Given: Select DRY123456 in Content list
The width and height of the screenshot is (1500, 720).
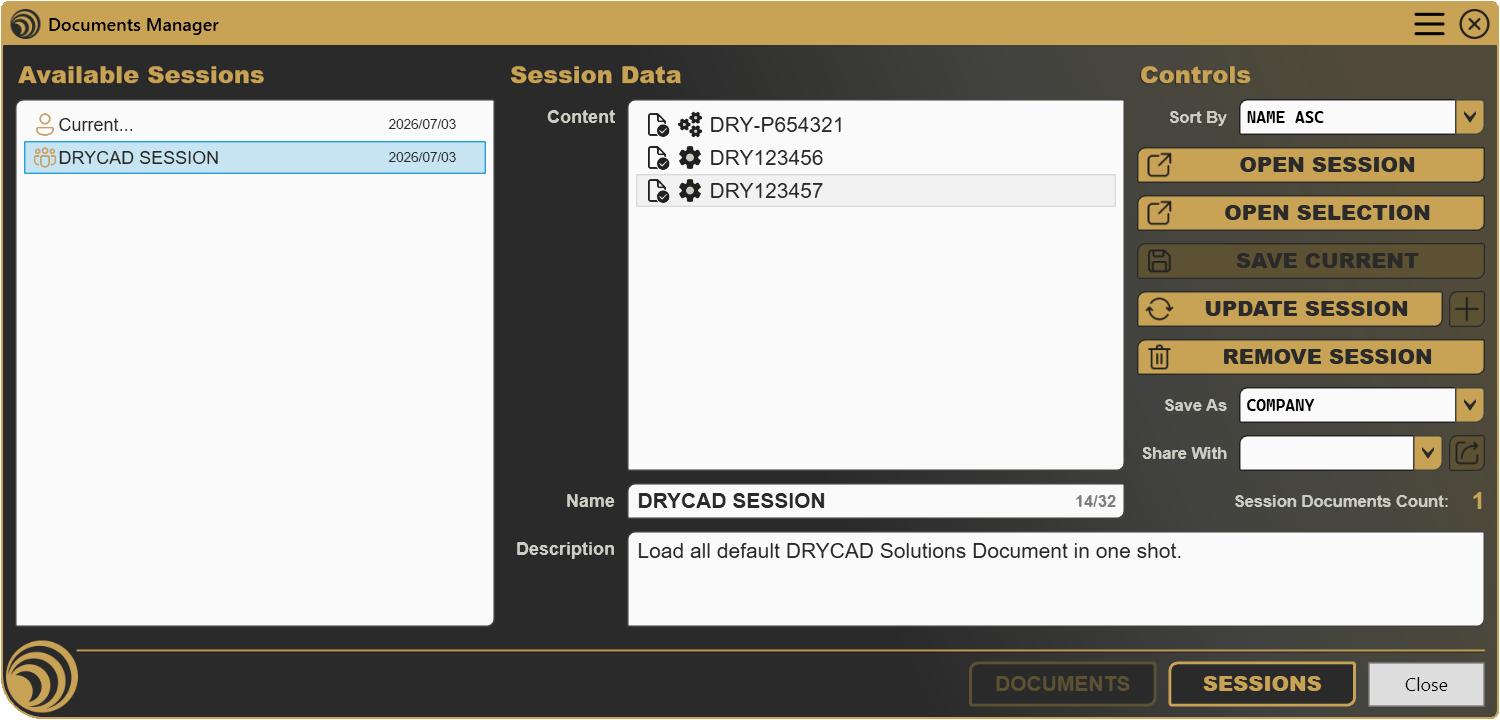Looking at the screenshot, I should pos(876,158).
